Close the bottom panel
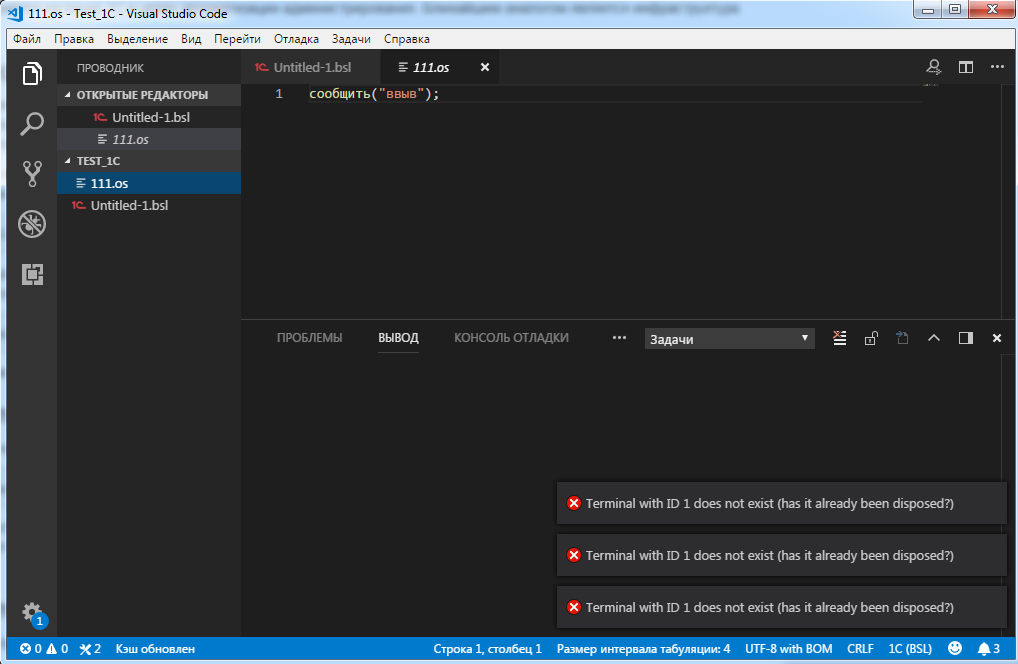Image resolution: width=1018 pixels, height=664 pixels. [x=997, y=338]
